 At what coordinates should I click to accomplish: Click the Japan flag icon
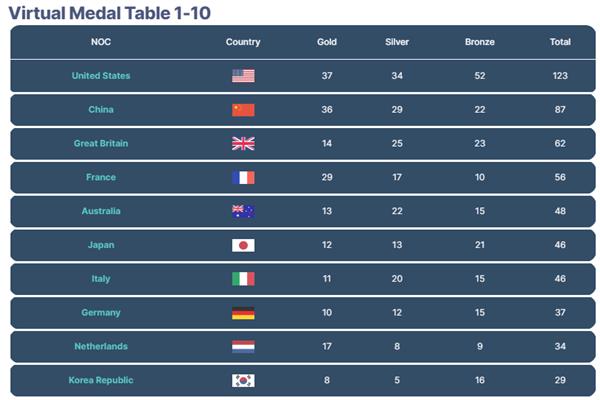pos(243,245)
